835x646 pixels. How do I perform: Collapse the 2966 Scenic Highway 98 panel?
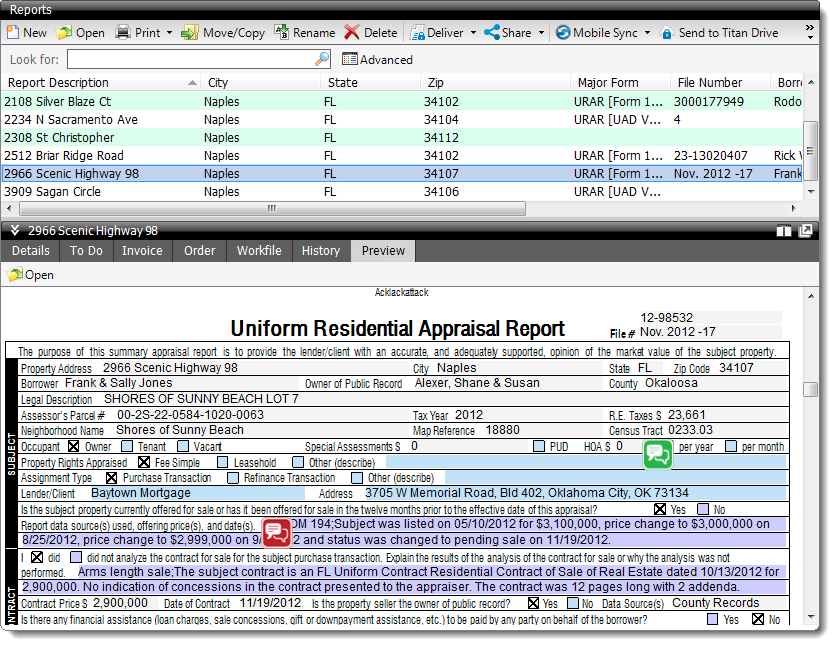(15, 231)
